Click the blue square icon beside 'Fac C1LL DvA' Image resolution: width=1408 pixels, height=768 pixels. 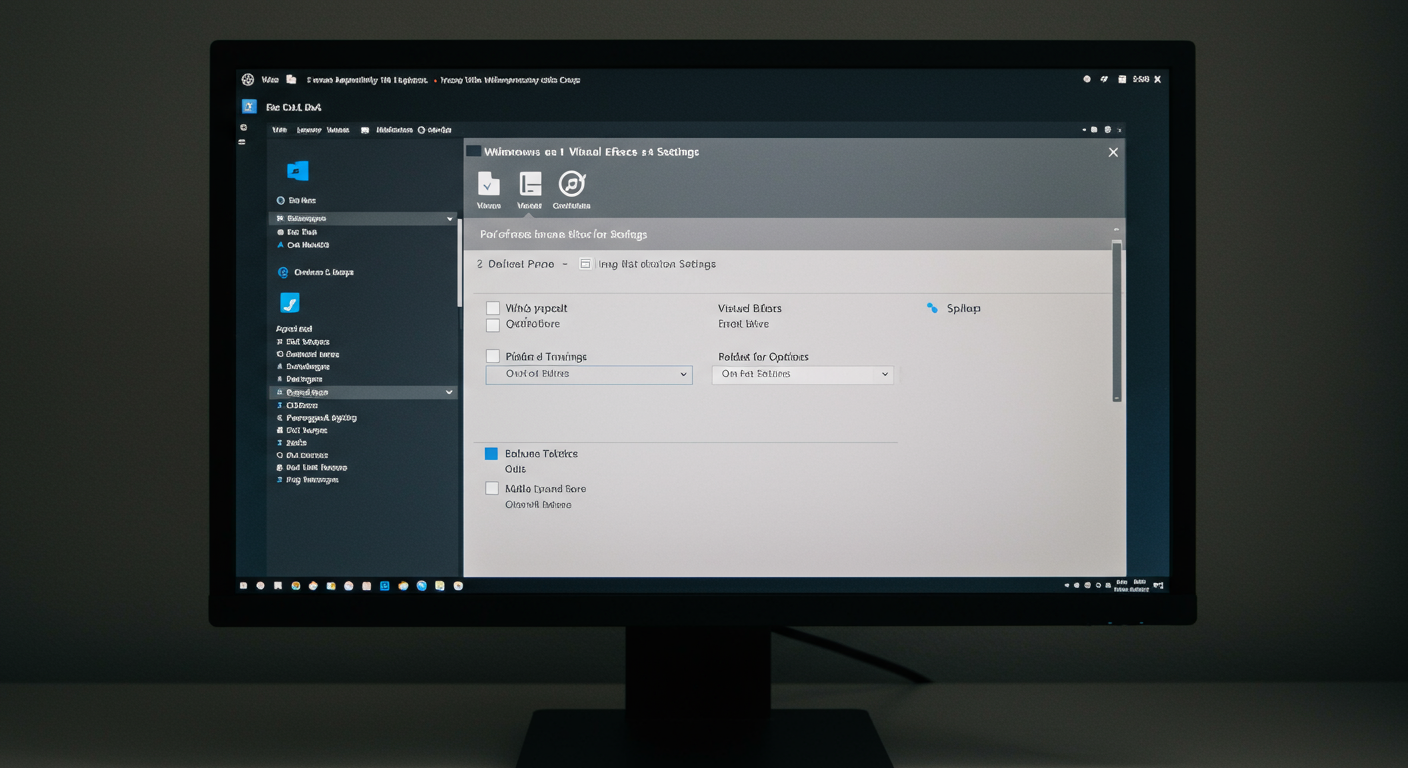249,106
